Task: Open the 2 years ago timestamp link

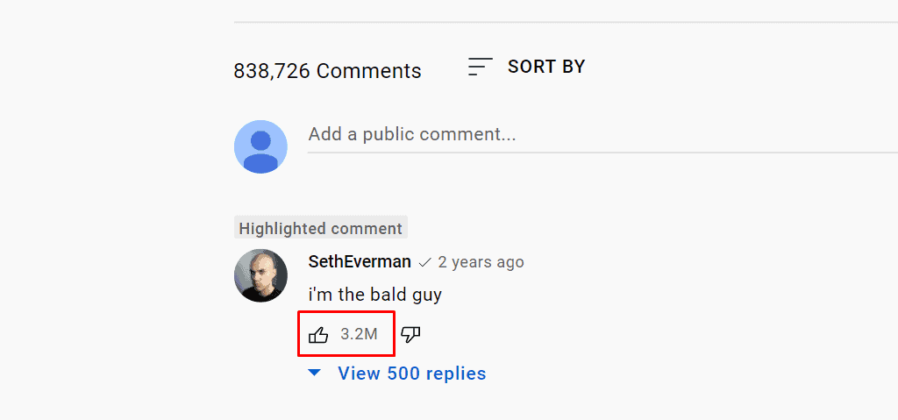Action: tap(480, 262)
